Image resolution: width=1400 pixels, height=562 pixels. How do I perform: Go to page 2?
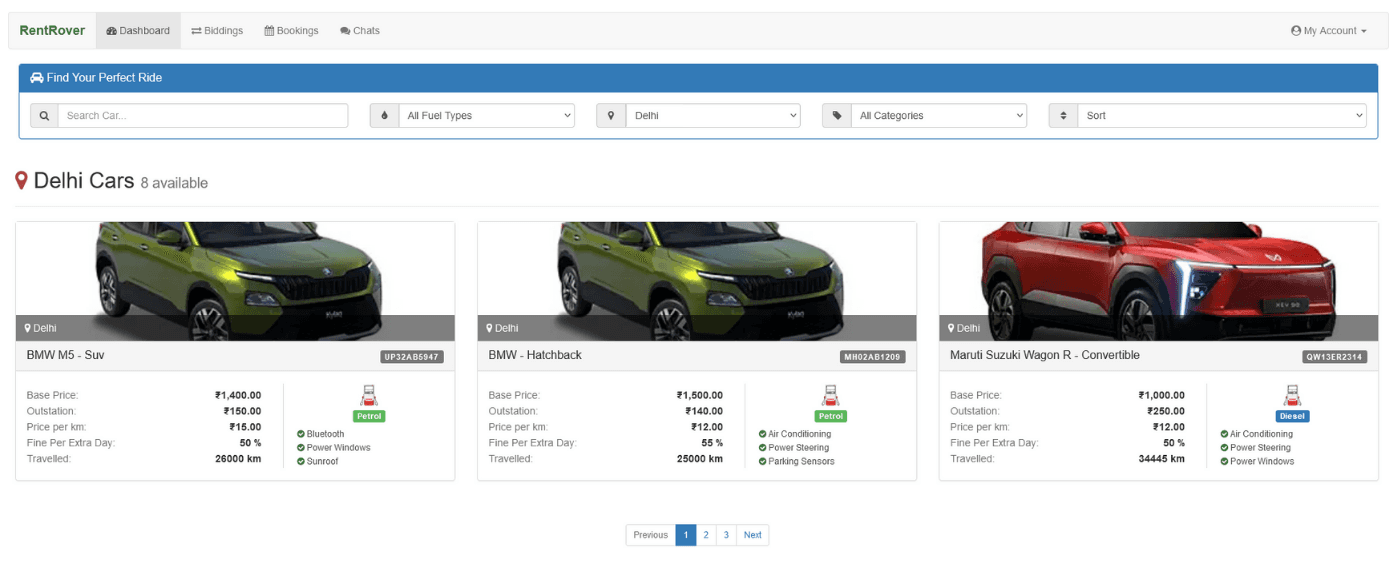706,535
